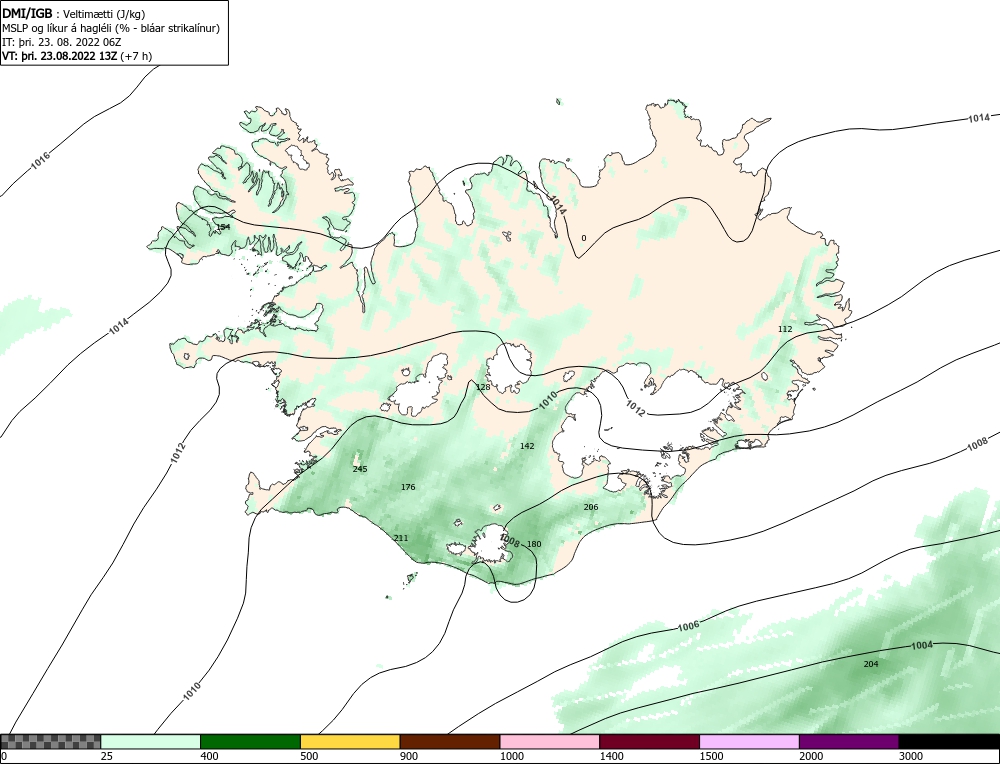
Task: Click the 1006 isobar label
Action: click(688, 626)
